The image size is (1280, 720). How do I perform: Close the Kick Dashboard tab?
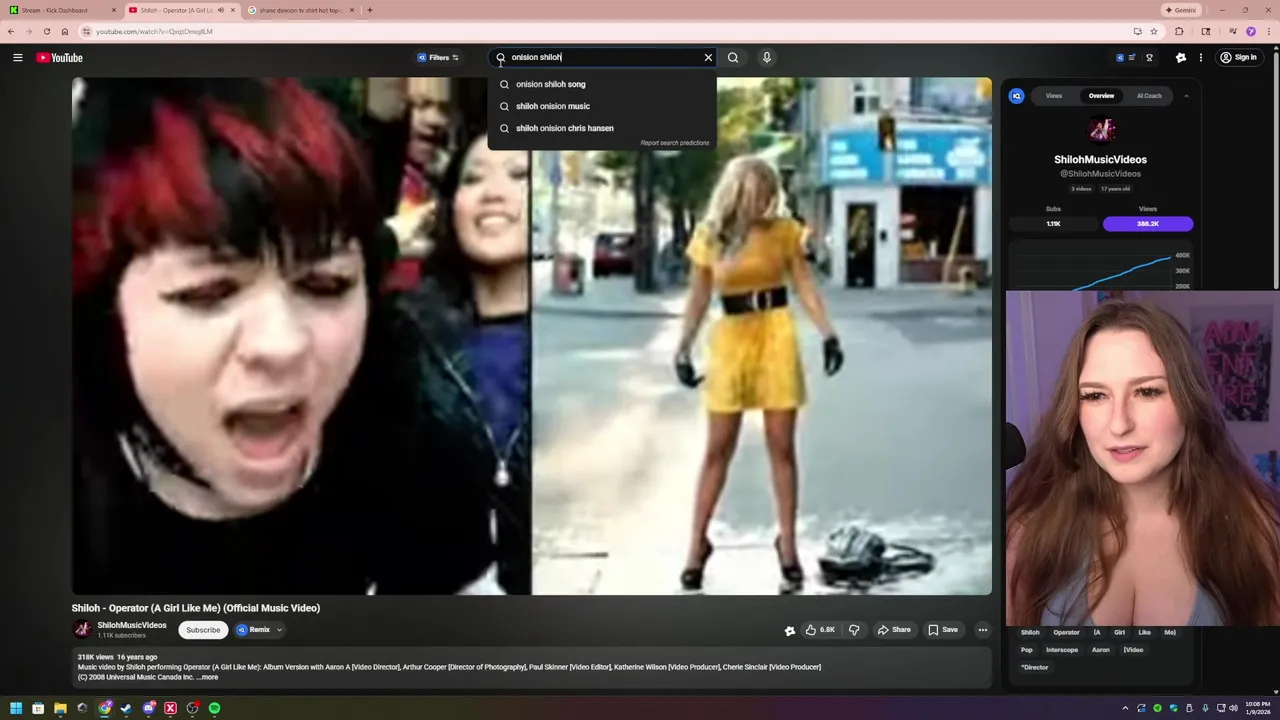pyautogui.click(x=114, y=10)
